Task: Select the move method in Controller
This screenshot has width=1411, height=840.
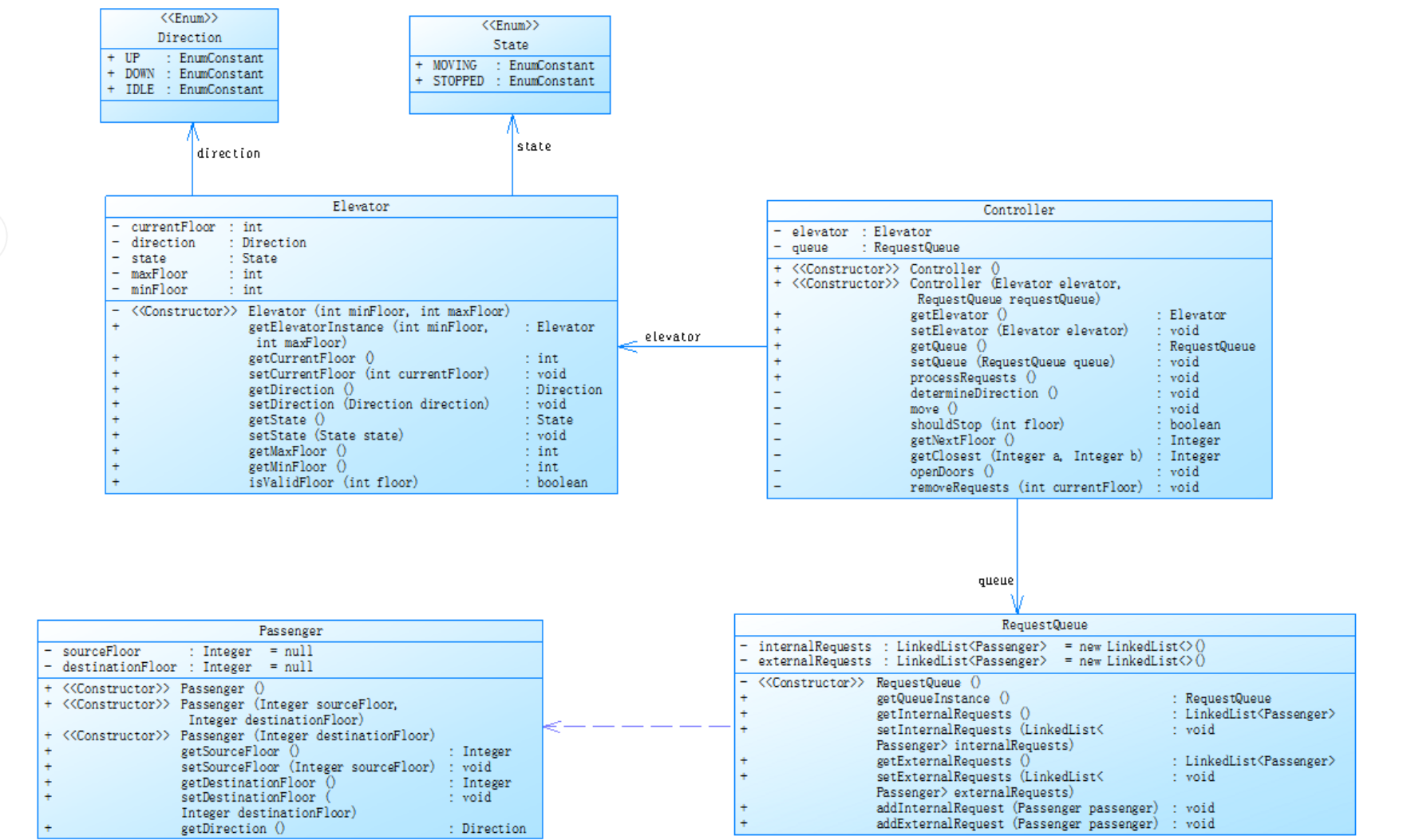Action: click(986, 409)
